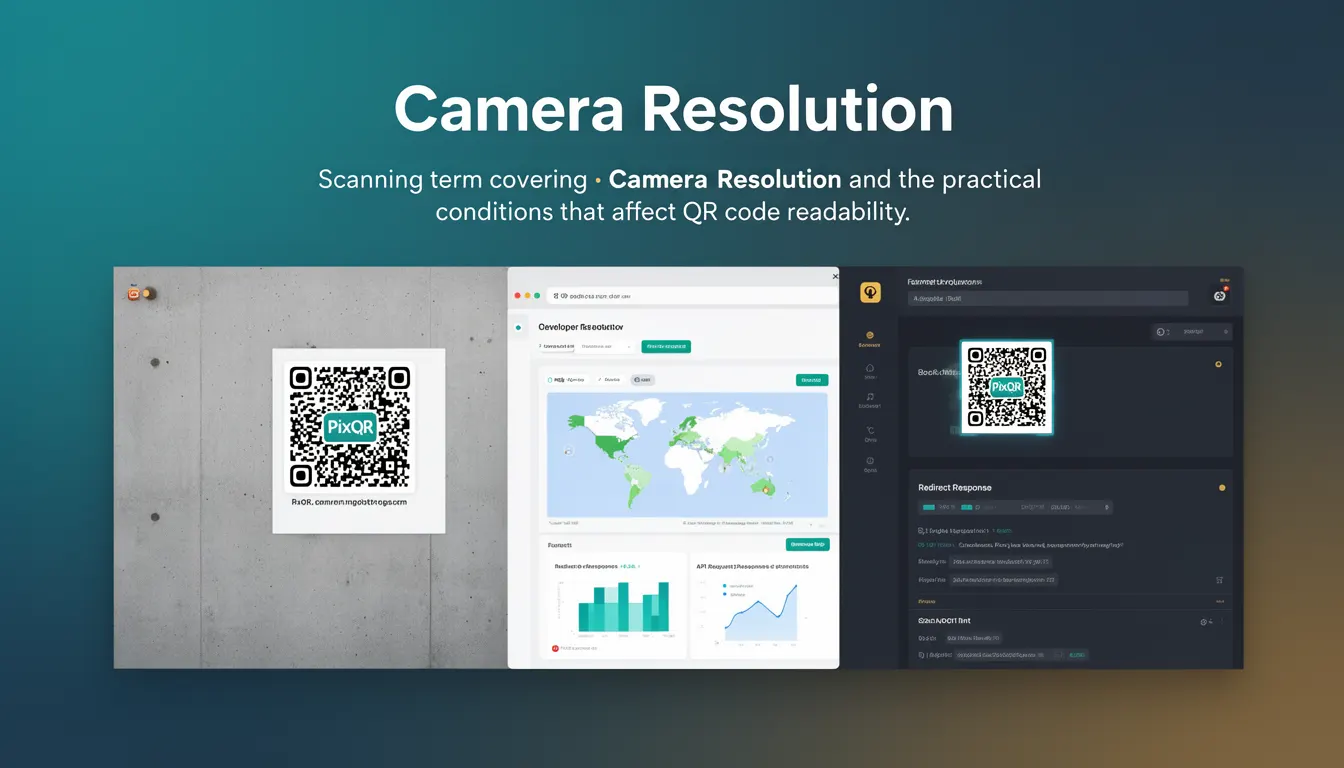The width and height of the screenshot is (1344, 768).
Task: Click the world map in the browser window
Action: coord(687,454)
